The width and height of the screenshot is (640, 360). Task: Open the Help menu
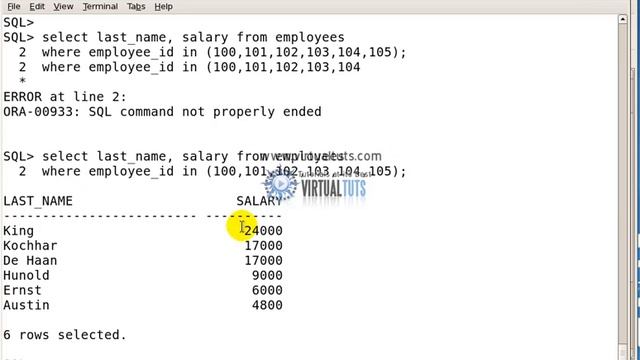coord(163,7)
